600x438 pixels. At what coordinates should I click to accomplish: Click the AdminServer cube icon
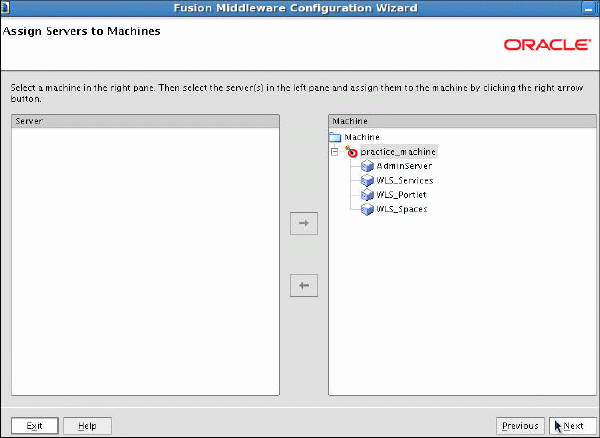(x=367, y=166)
